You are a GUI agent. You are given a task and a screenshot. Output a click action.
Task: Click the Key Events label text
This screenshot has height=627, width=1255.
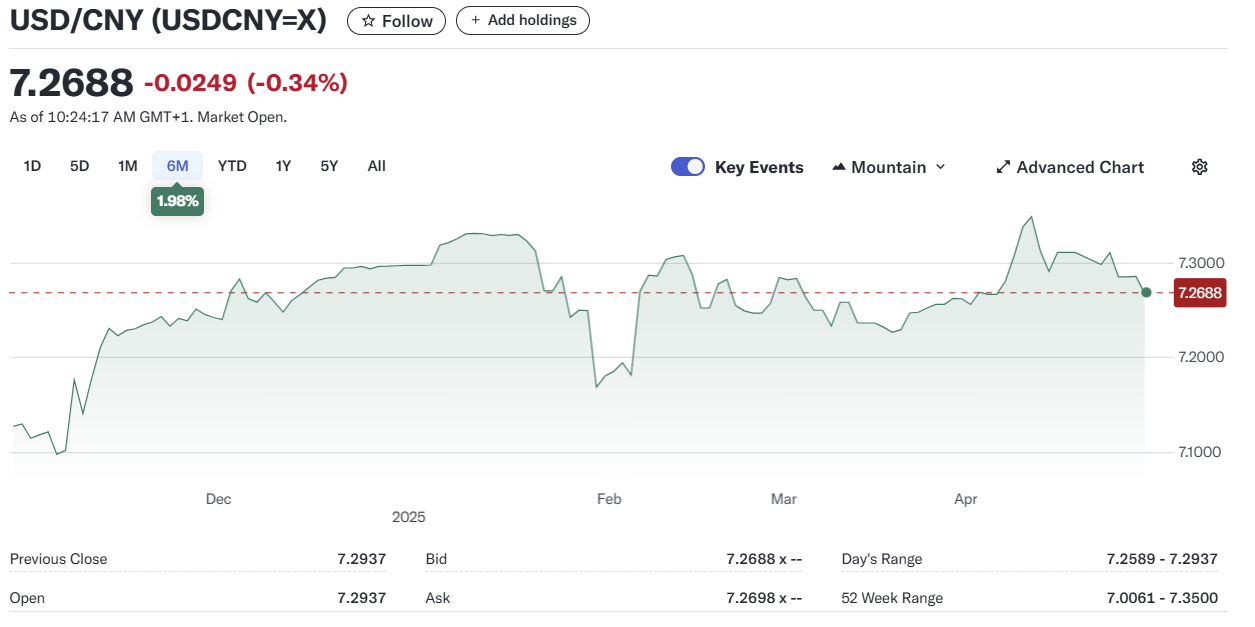pos(759,167)
